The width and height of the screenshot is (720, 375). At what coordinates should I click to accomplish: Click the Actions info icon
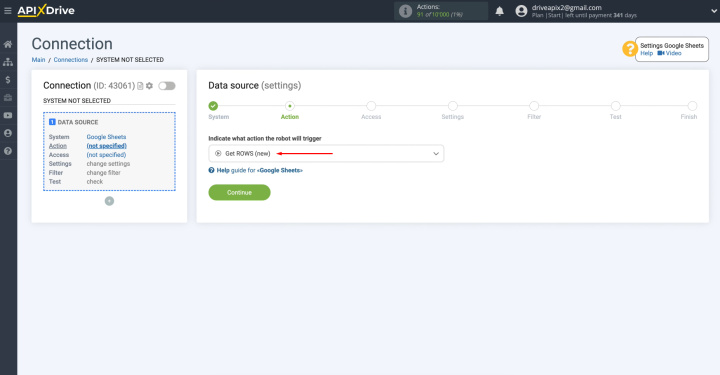pos(405,11)
